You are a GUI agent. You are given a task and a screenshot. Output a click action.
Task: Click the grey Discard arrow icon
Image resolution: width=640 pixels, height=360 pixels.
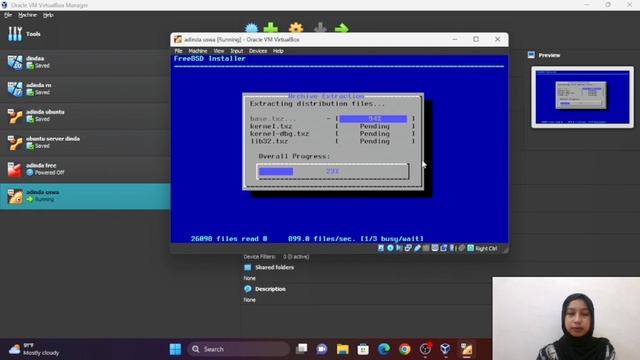pyautogui.click(x=320, y=28)
